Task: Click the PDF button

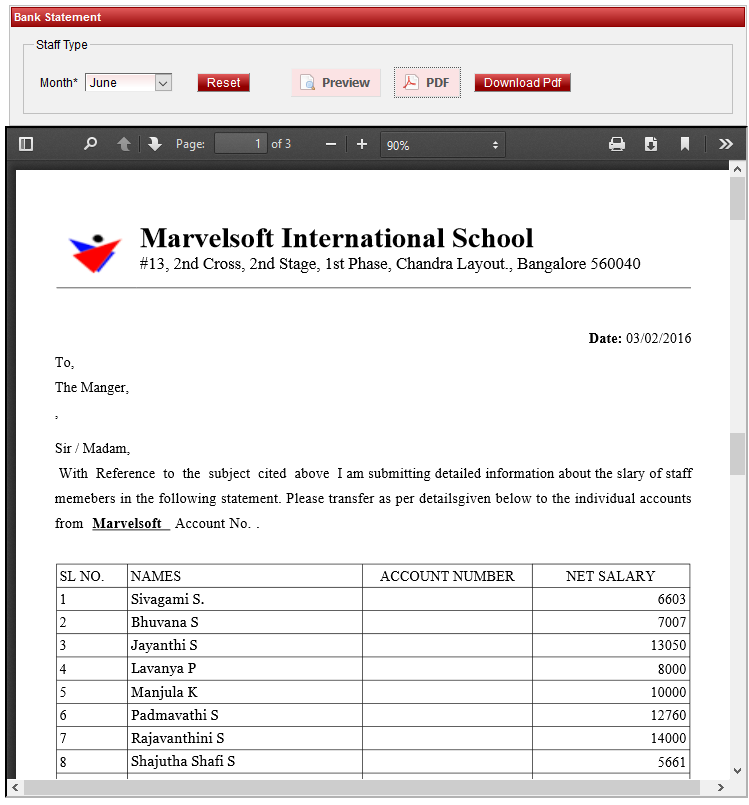Action: click(x=427, y=83)
